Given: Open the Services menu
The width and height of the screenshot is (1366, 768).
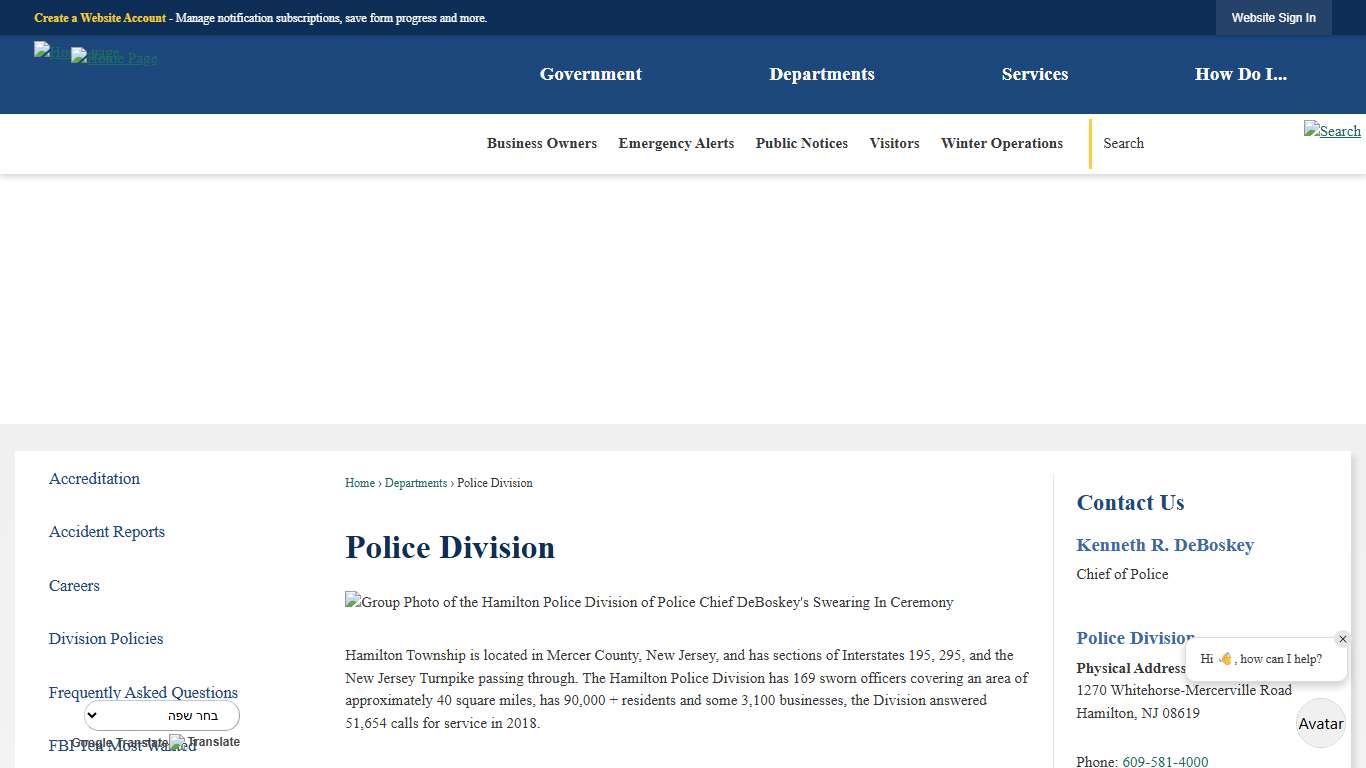Looking at the screenshot, I should point(1035,74).
